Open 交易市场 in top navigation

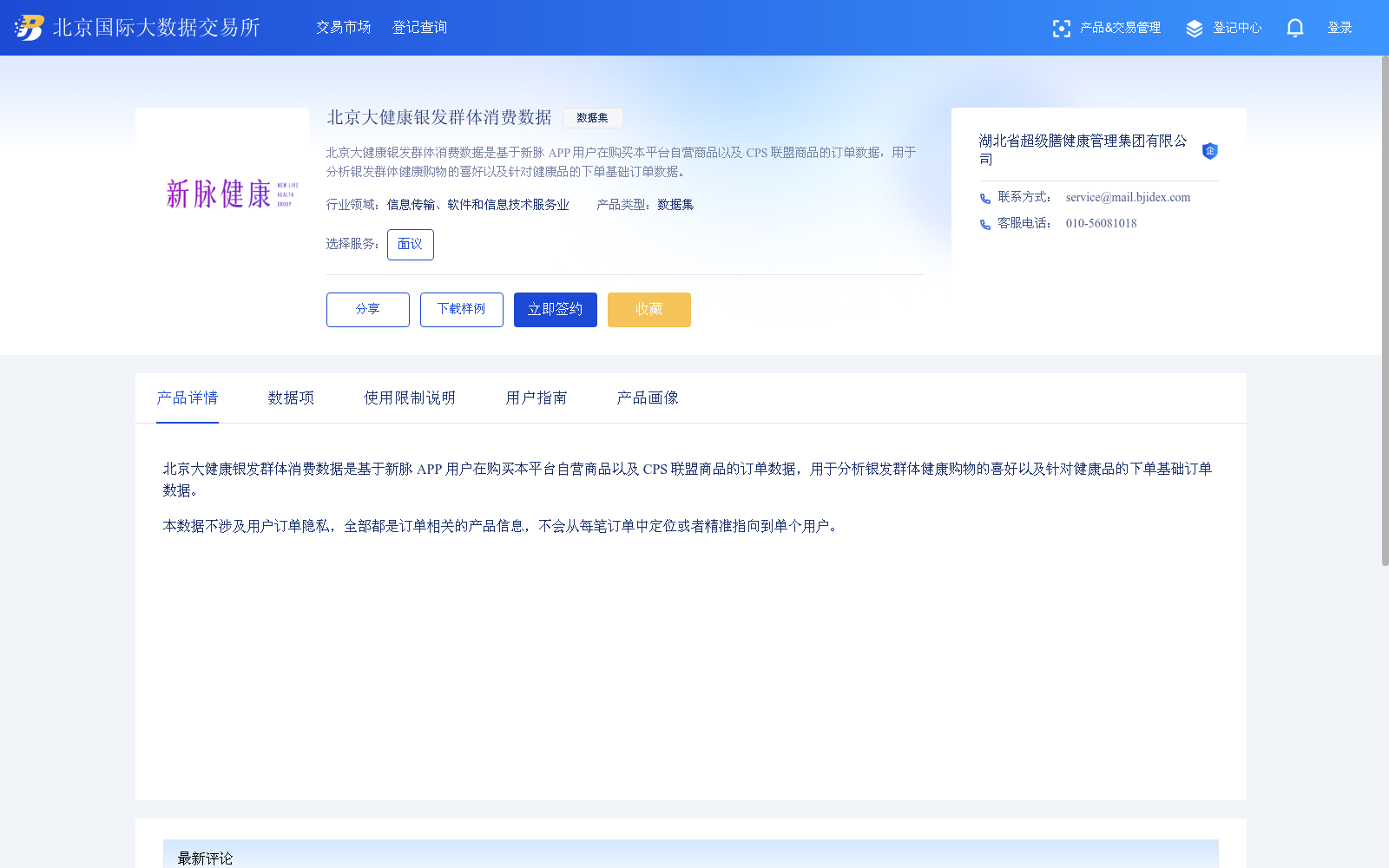click(x=344, y=28)
